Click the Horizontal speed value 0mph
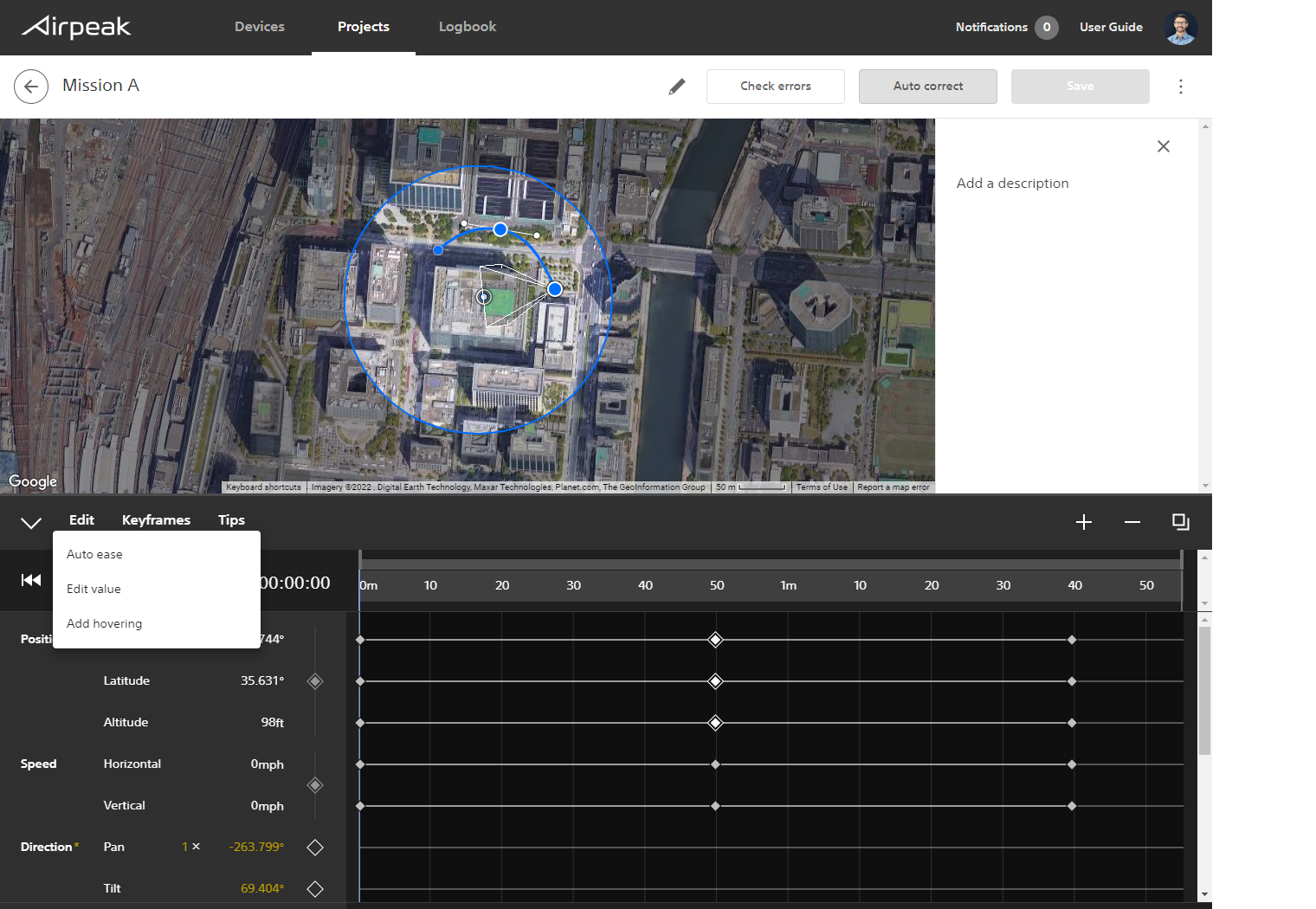Viewport: 1316px width, 909px height. pyautogui.click(x=268, y=764)
